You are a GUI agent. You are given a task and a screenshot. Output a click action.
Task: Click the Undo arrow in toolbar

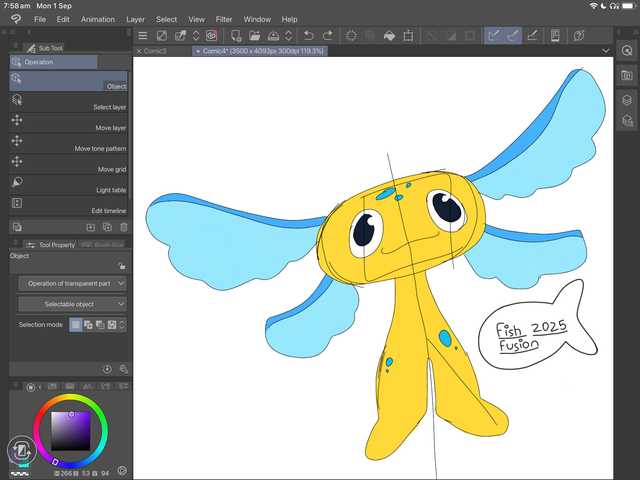click(x=309, y=36)
